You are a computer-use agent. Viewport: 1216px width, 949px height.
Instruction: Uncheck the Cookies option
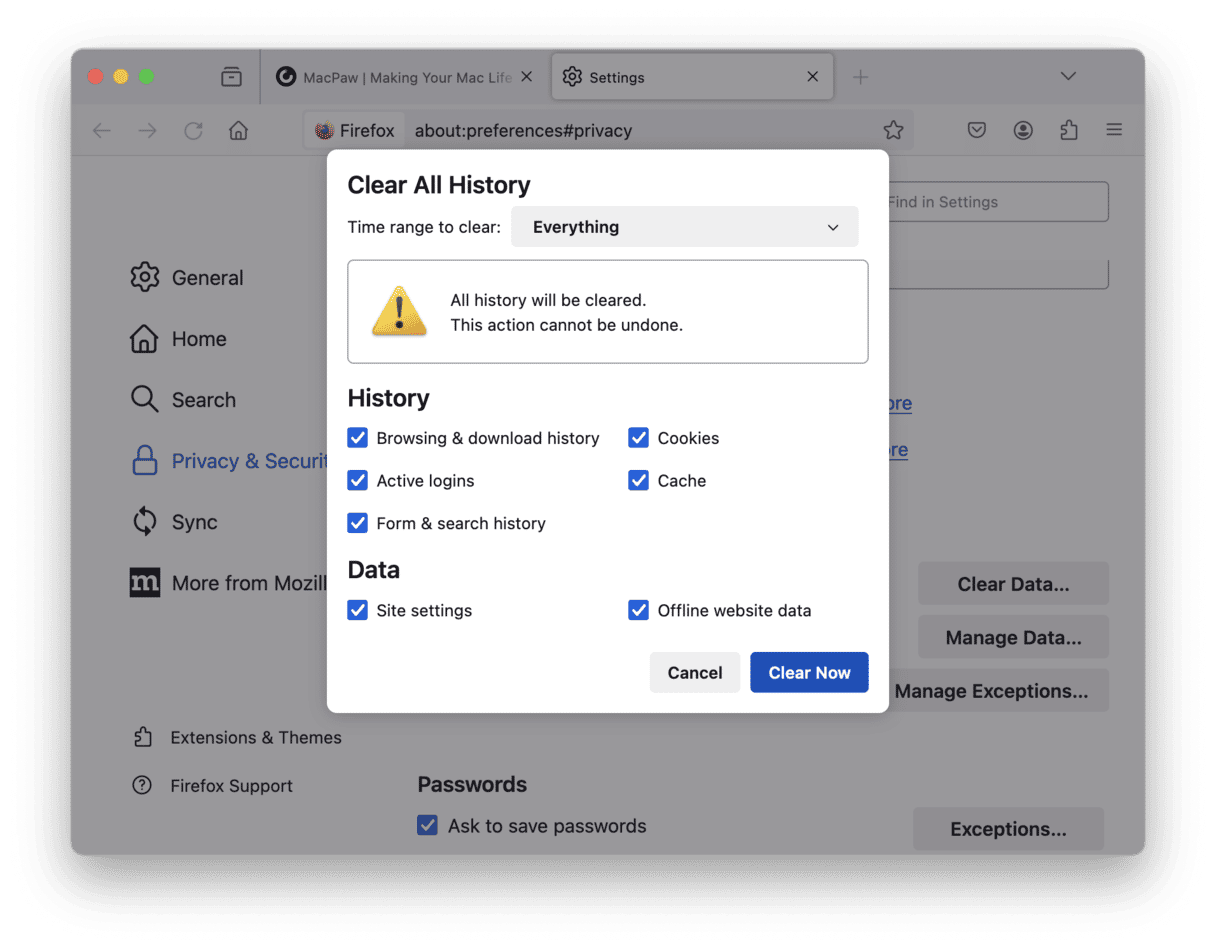[x=638, y=438]
